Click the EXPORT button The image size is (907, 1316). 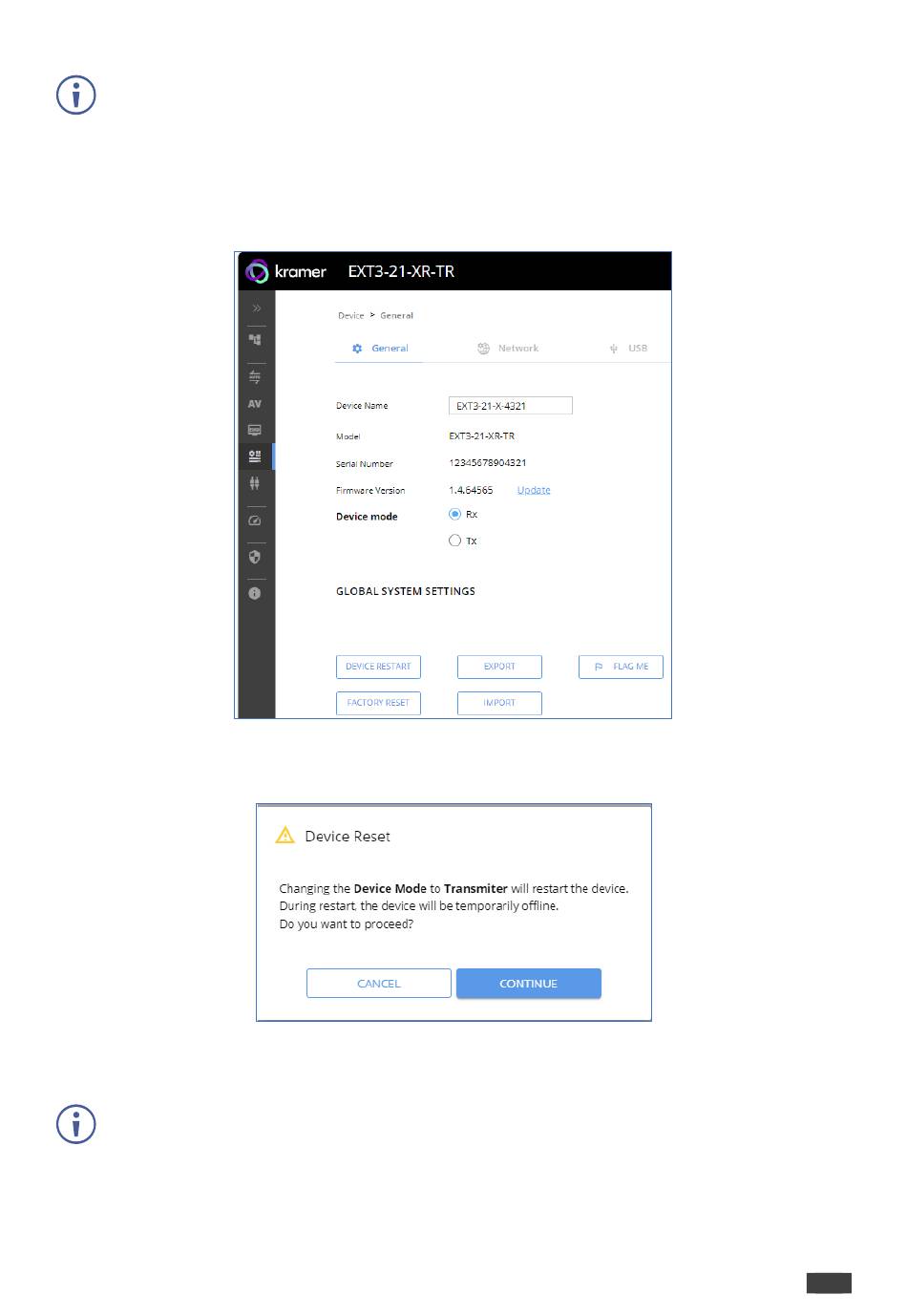(499, 667)
